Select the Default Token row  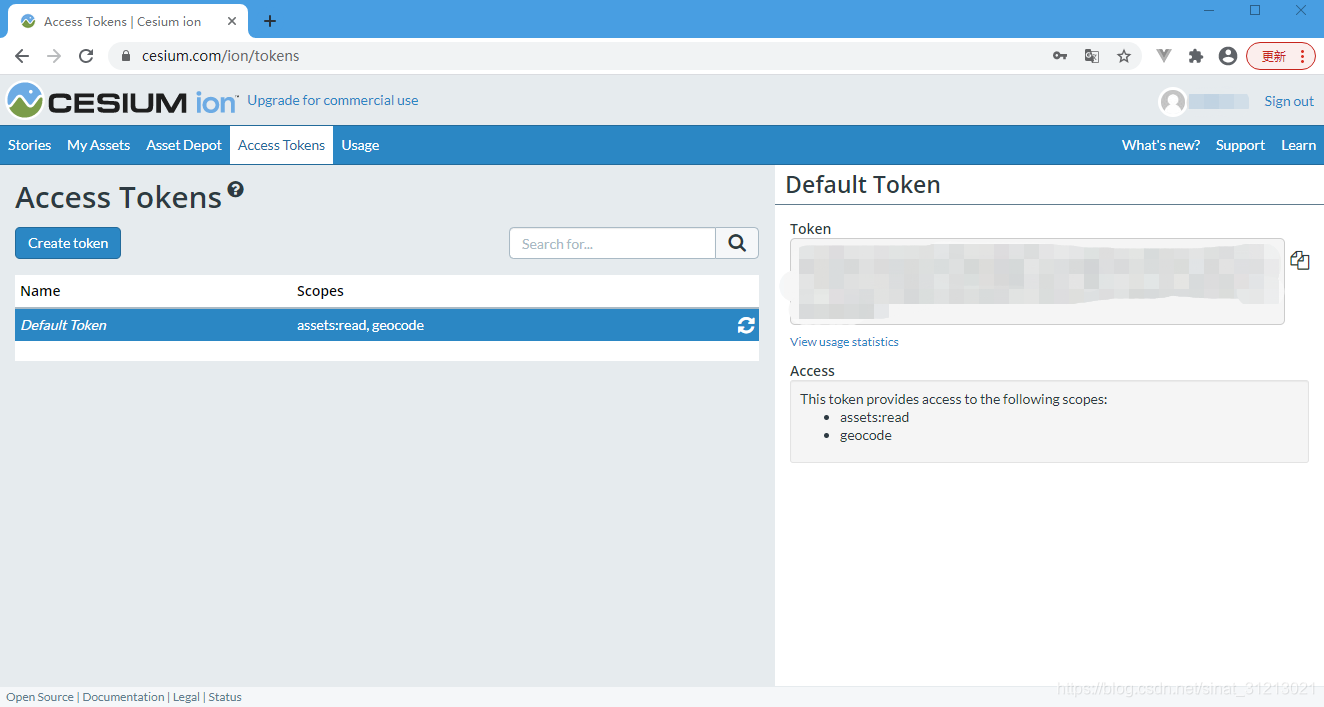(387, 325)
